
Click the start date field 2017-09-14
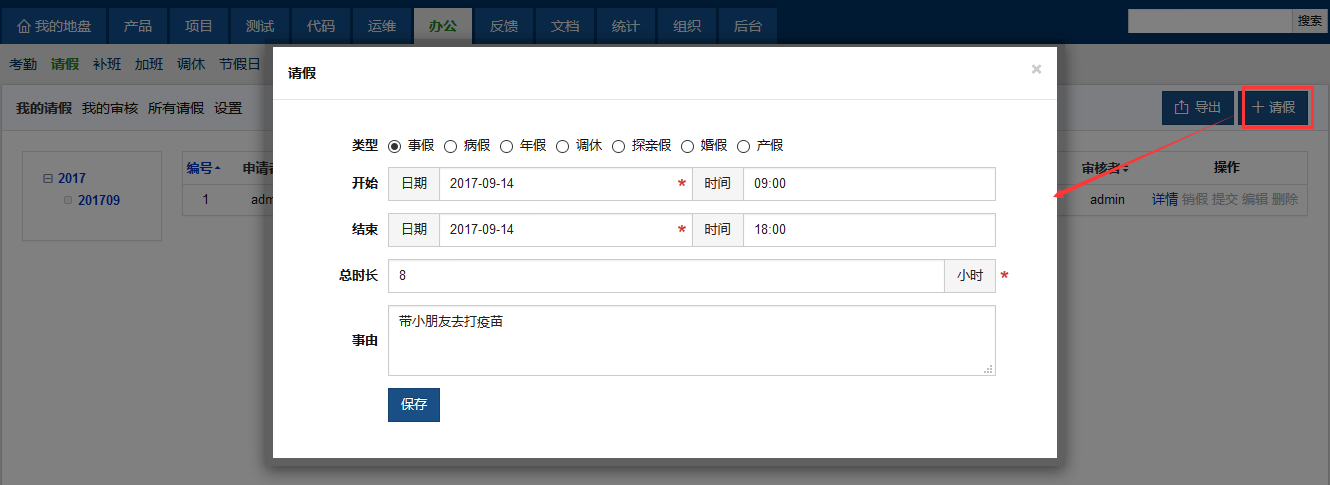(x=565, y=184)
